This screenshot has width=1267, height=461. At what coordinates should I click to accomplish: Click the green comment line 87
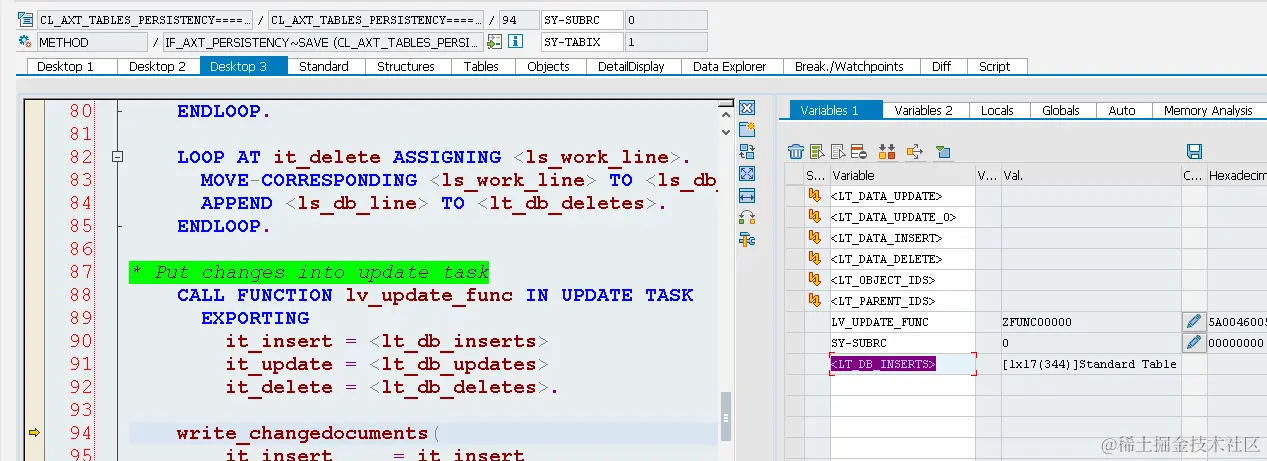point(309,272)
